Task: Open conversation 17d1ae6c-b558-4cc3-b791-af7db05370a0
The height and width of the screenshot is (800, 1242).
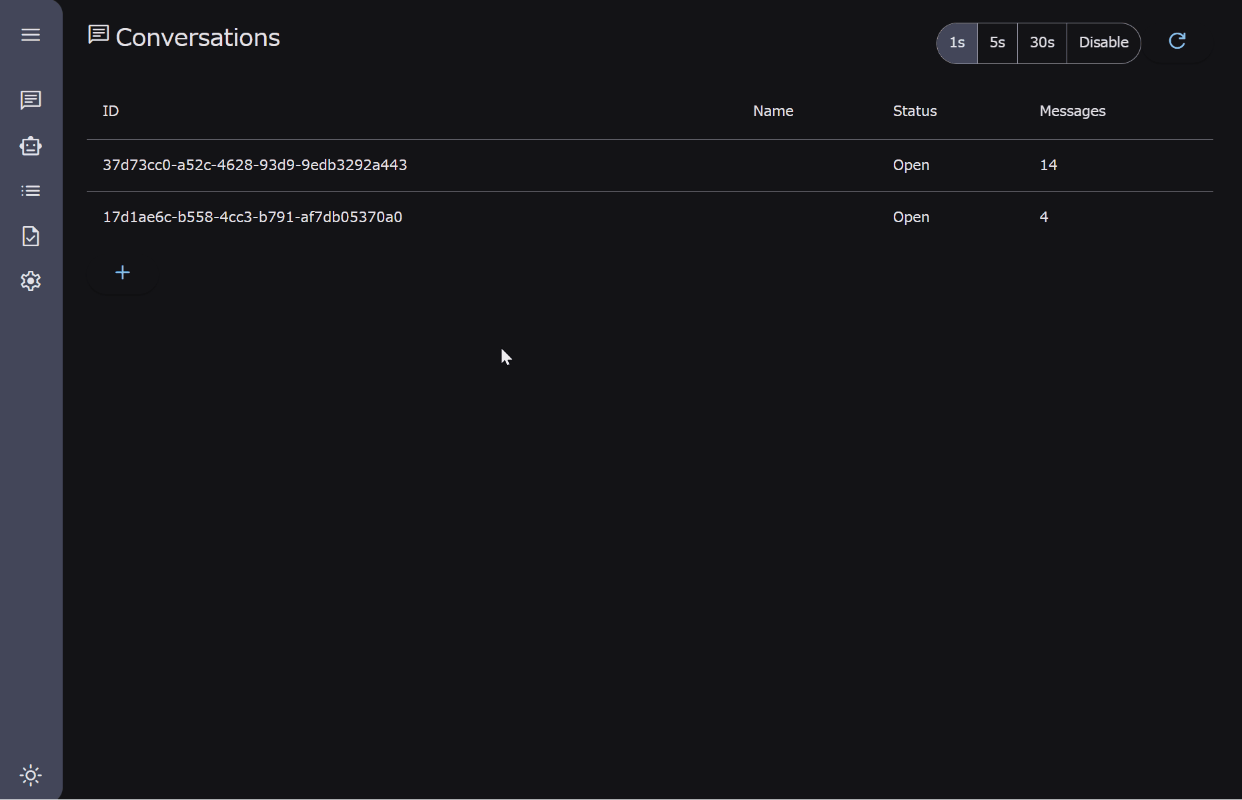Action: [650, 217]
